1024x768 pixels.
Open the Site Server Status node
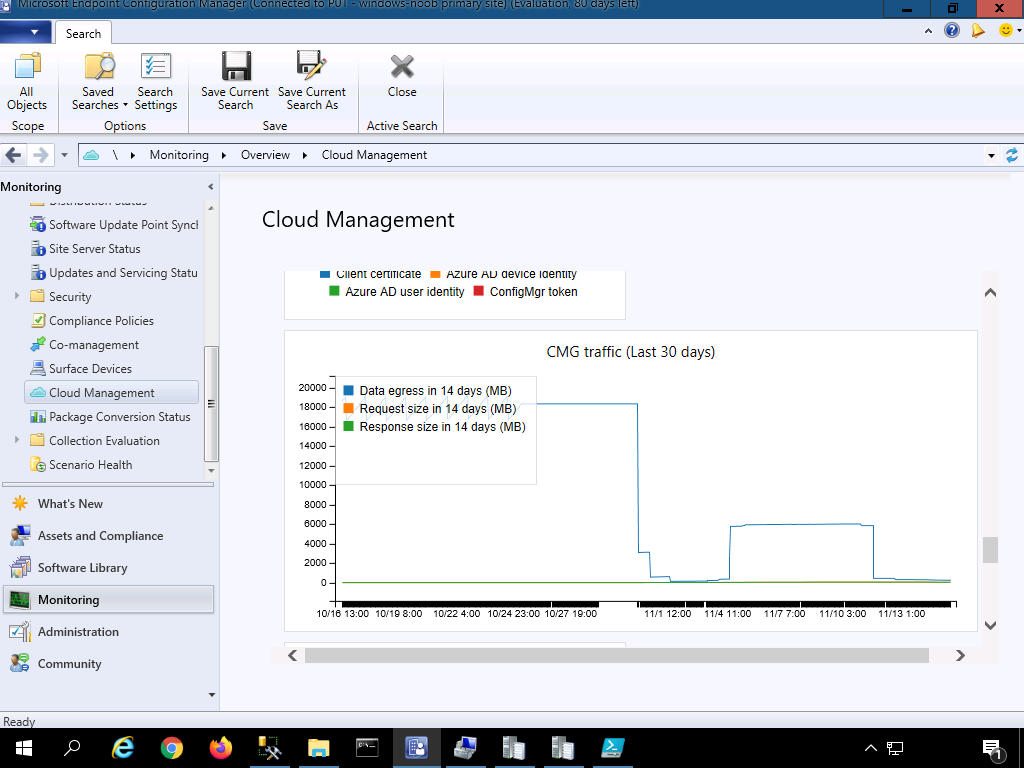[x=86, y=249]
